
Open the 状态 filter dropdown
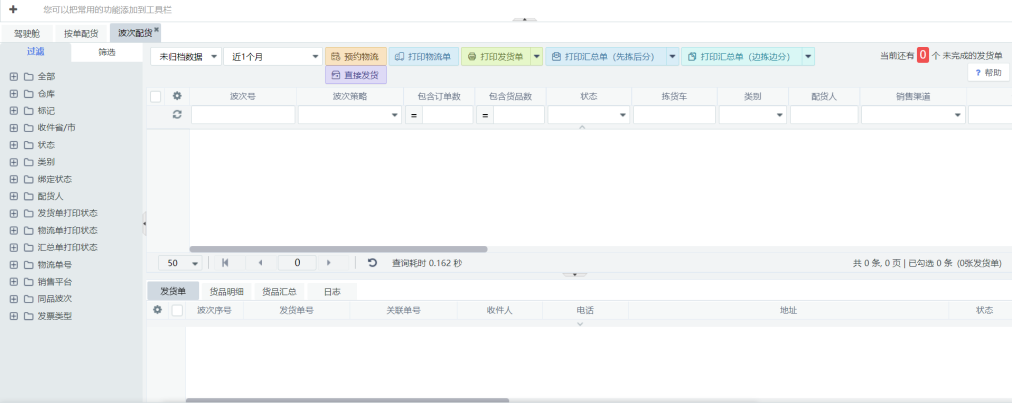click(x=589, y=115)
